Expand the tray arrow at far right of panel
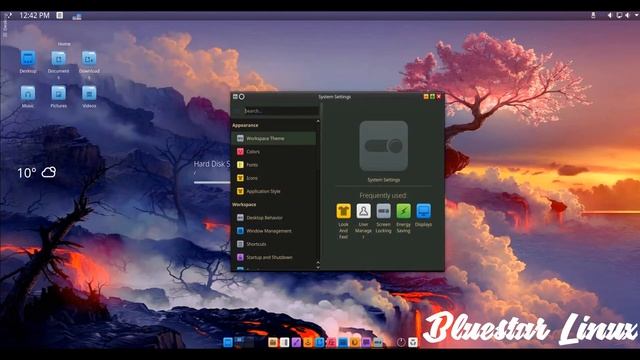The height and width of the screenshot is (360, 640). point(636,15)
